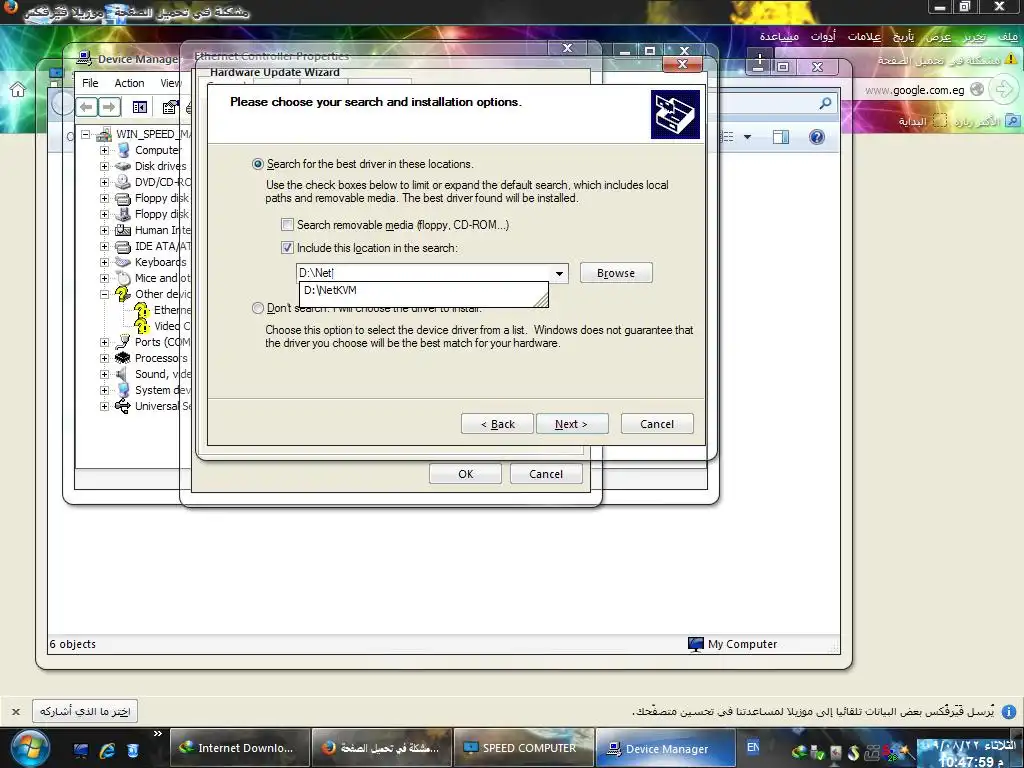The width and height of the screenshot is (1024, 768).
Task: Switch to SPEED COMPUTER taskbar button
Action: [x=524, y=748]
